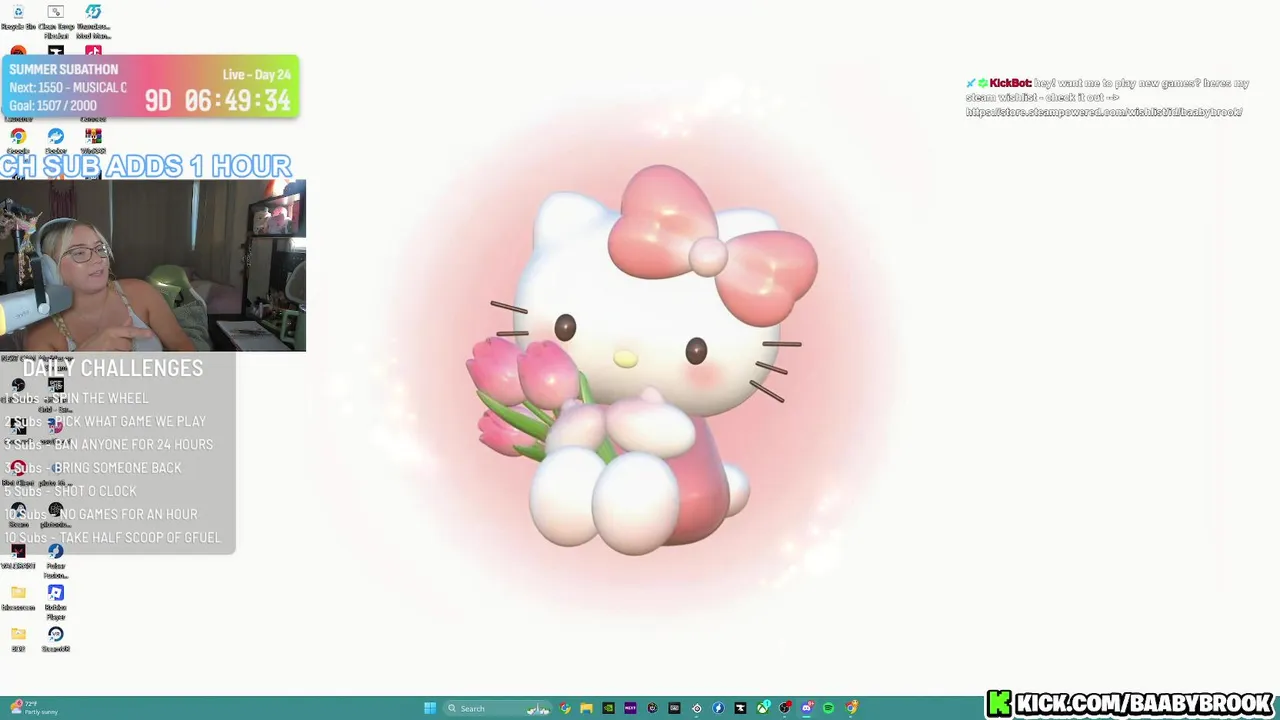
Task: Open SteelSeries app in the taskbar
Action: (697, 708)
